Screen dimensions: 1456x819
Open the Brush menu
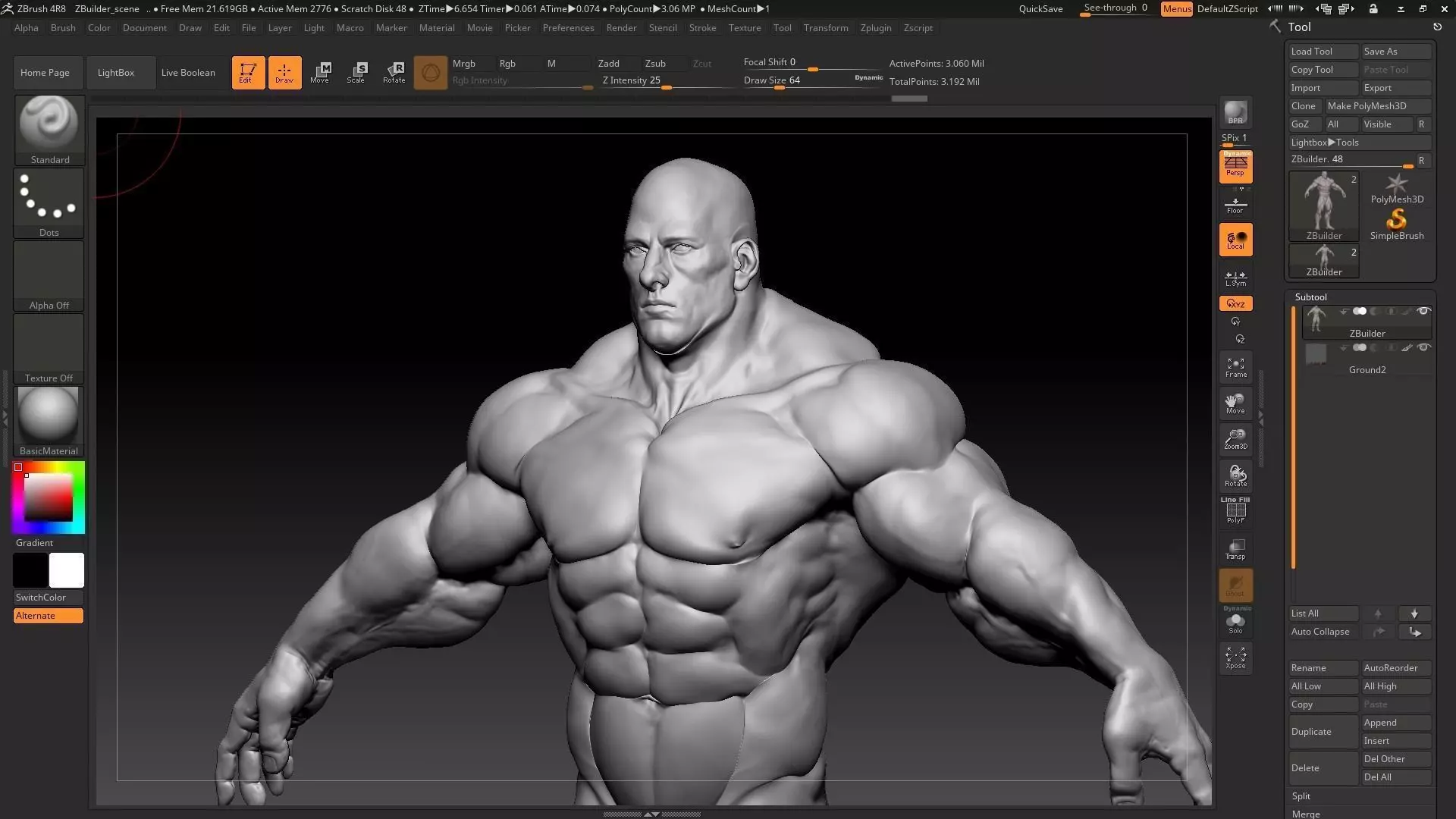click(63, 28)
